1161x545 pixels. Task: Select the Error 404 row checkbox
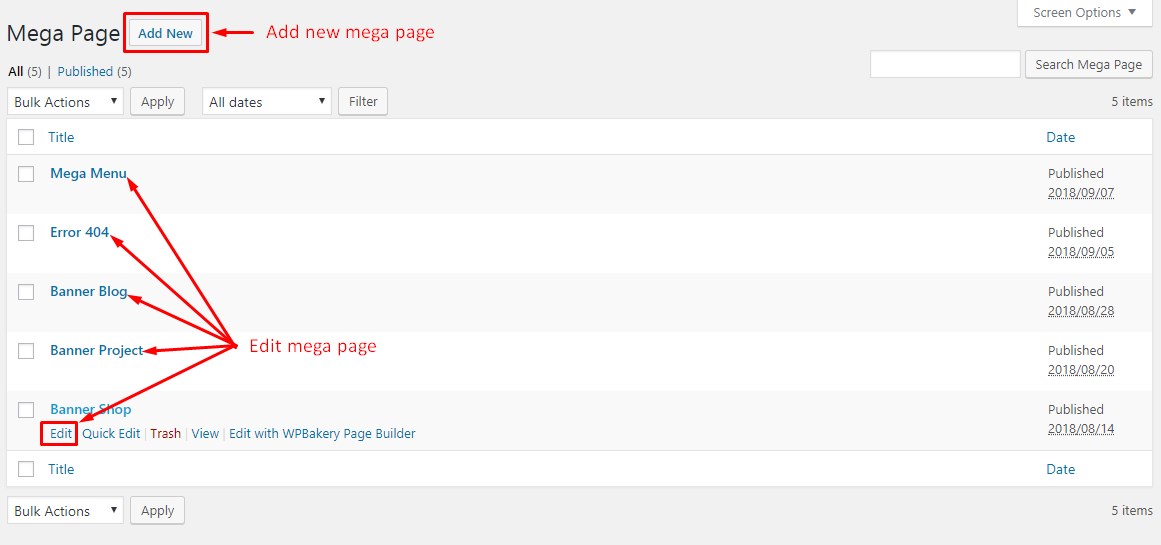(x=26, y=233)
